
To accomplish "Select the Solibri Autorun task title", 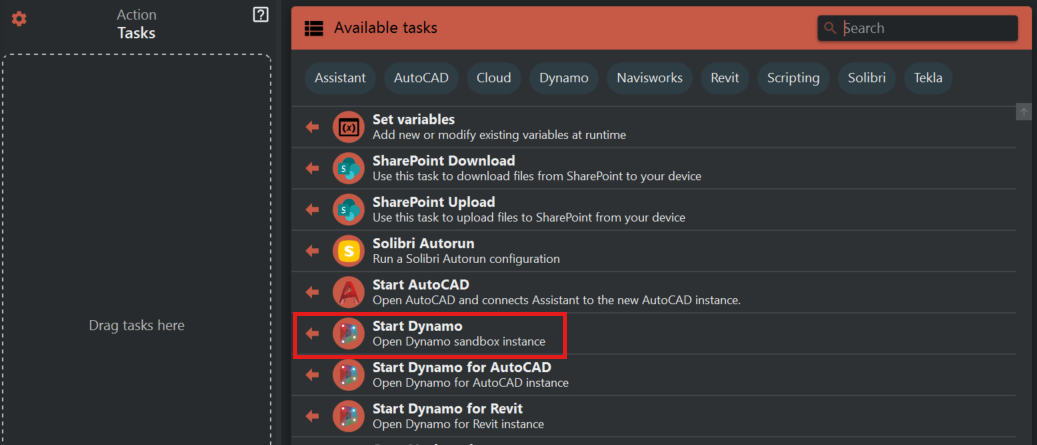I will (x=423, y=244).
